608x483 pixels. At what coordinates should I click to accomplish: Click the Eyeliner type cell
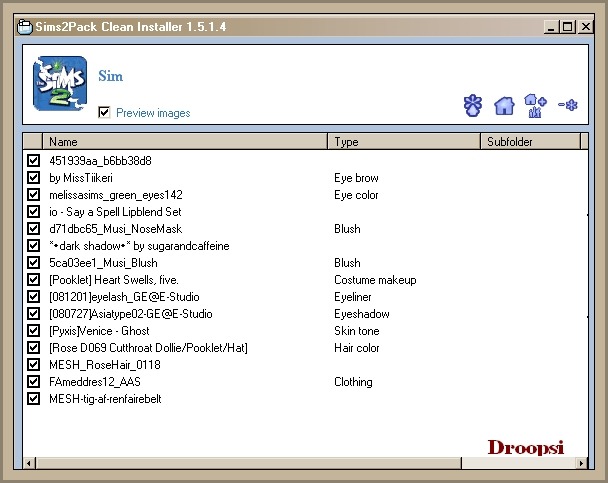pyautogui.click(x=352, y=297)
